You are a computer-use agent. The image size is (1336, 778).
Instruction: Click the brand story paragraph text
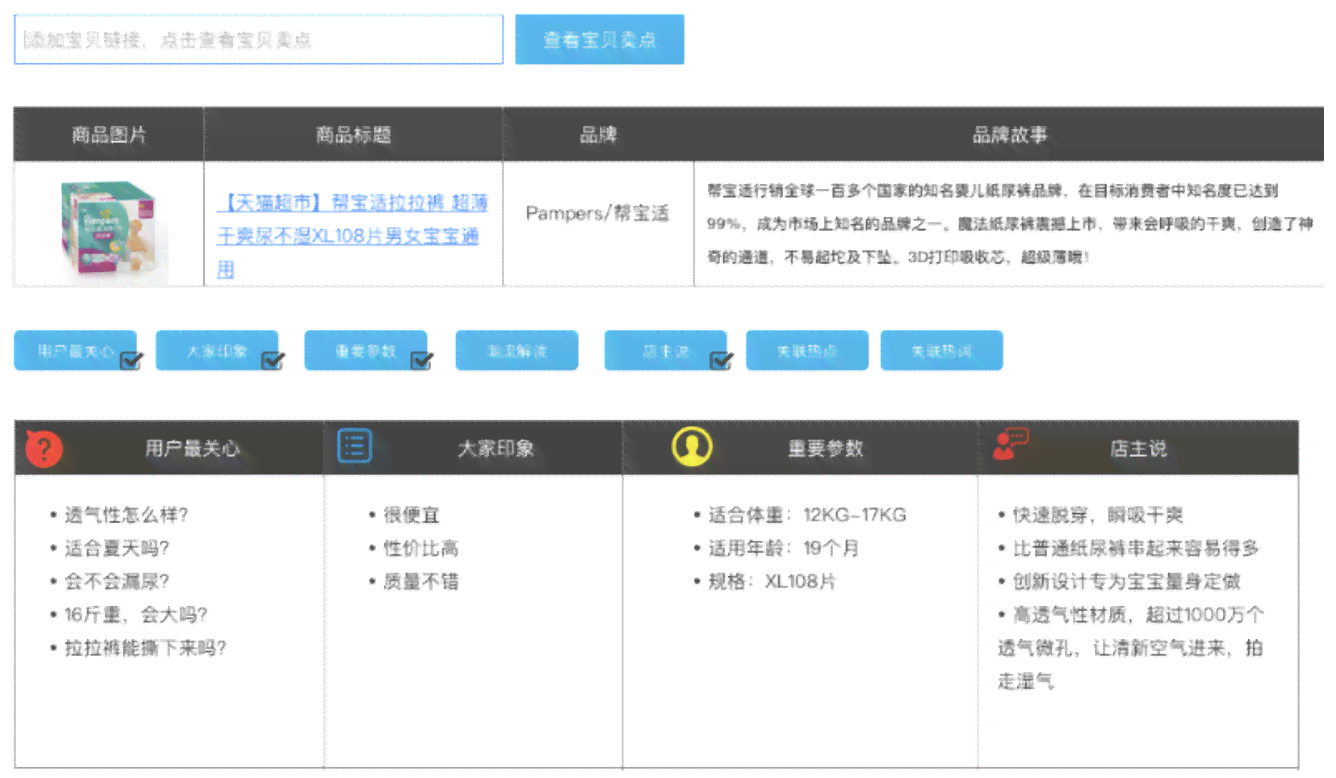coord(1009,223)
